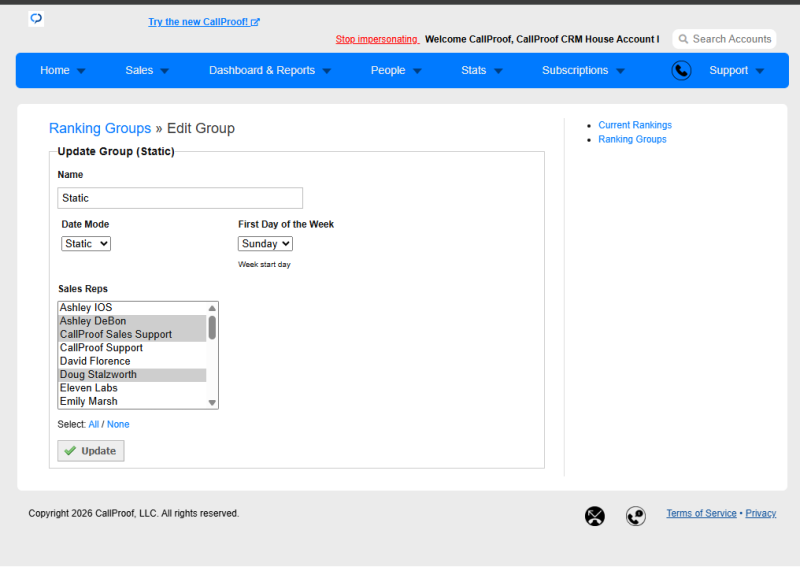Open the Date Mode dropdown
This screenshot has width=800, height=567.
coord(86,243)
